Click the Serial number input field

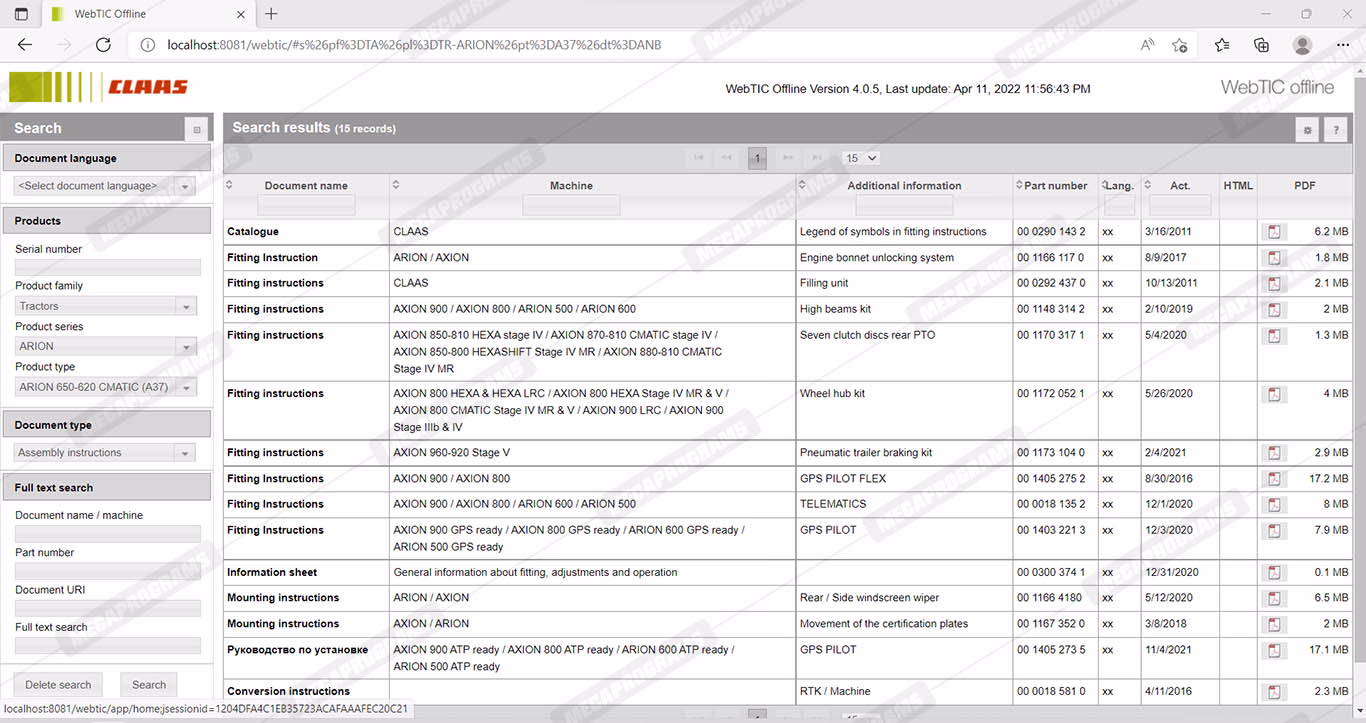click(108, 267)
